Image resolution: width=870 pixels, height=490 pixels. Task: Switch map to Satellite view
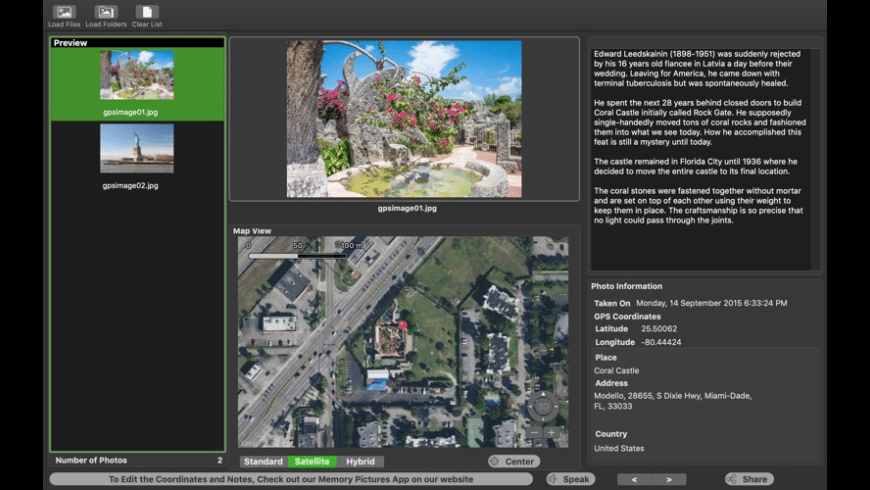coord(312,461)
